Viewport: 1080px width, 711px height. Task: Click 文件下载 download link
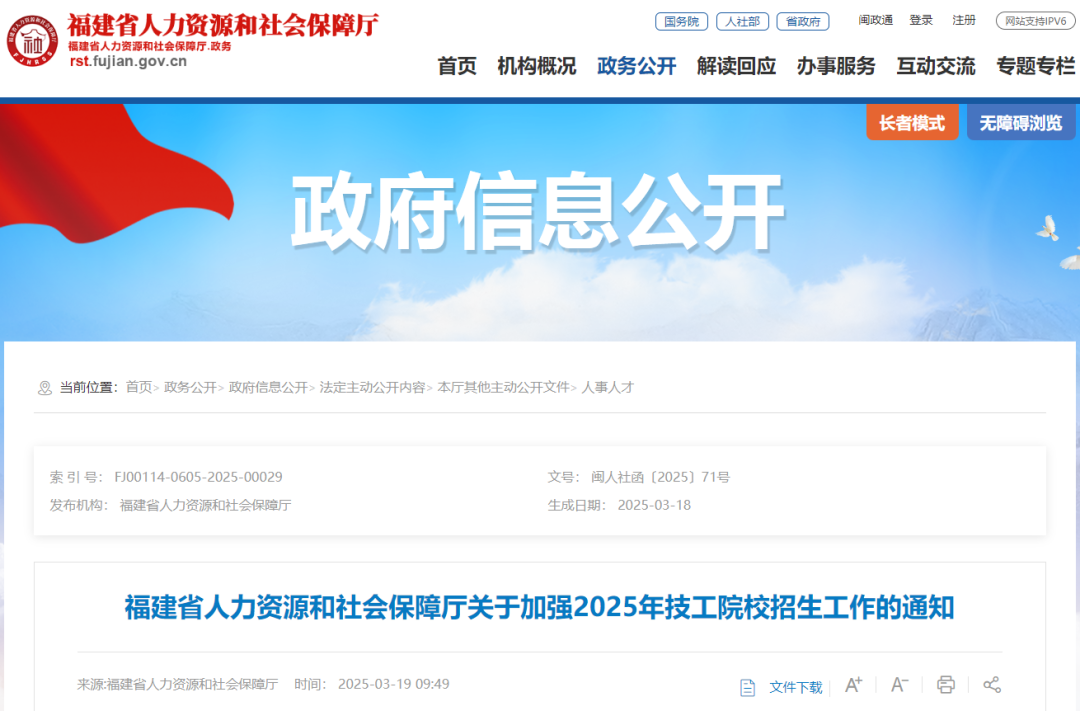click(796, 687)
